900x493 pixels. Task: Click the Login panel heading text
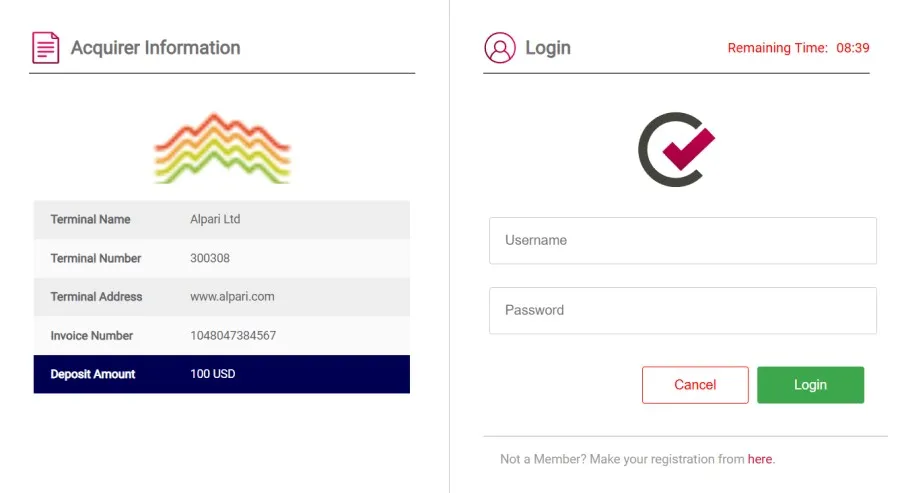tap(548, 47)
